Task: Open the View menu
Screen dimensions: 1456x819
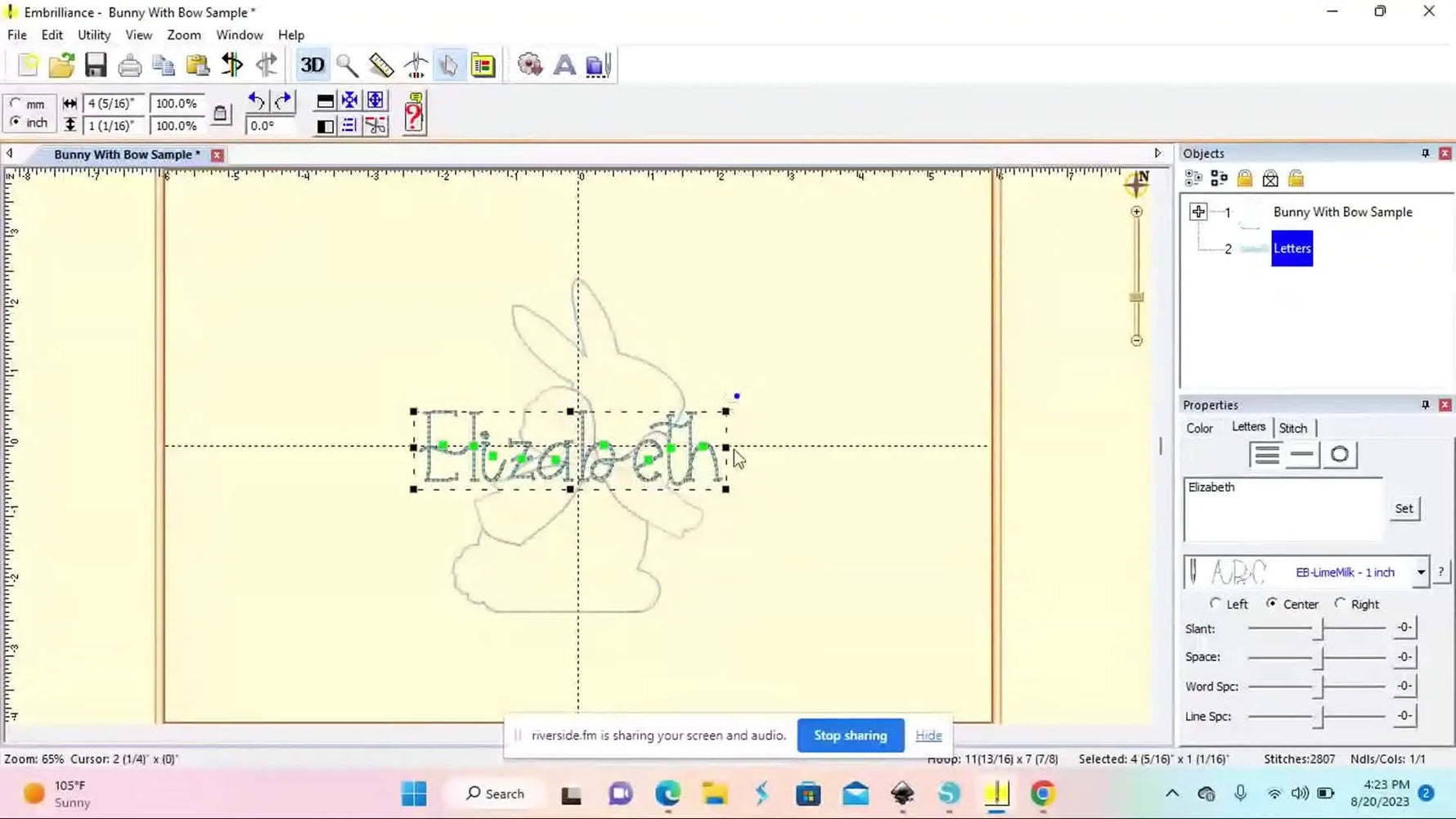Action: [138, 35]
